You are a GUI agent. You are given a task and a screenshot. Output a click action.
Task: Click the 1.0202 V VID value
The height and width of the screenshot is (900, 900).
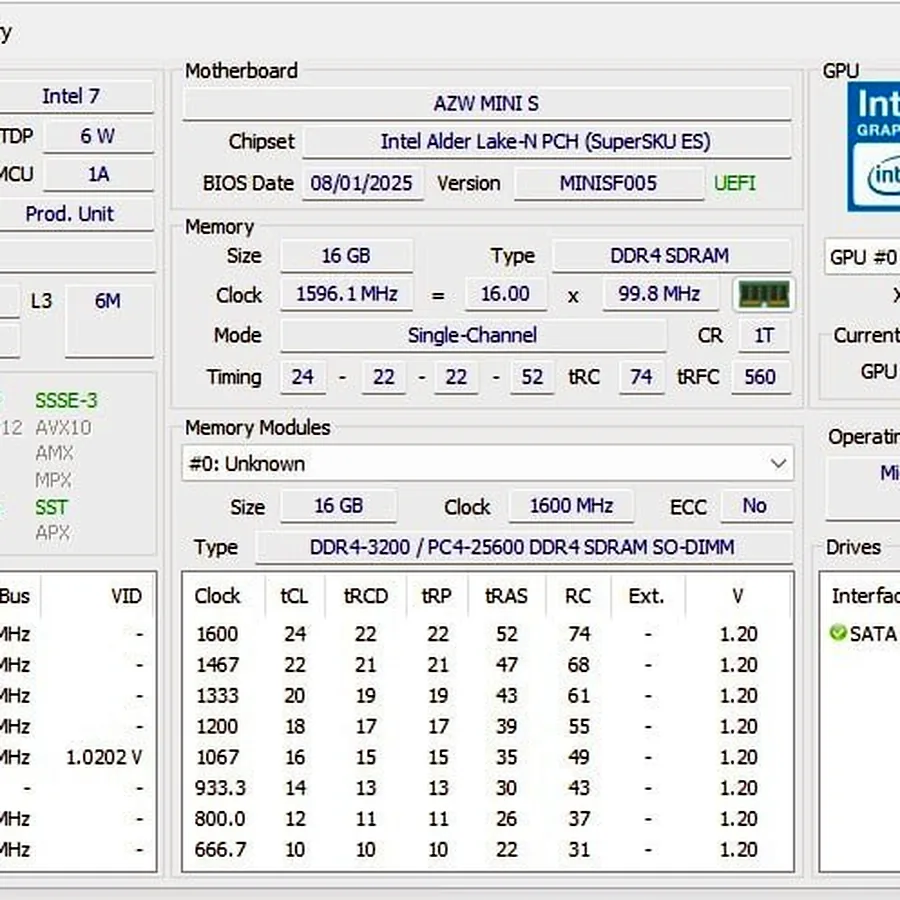[104, 757]
